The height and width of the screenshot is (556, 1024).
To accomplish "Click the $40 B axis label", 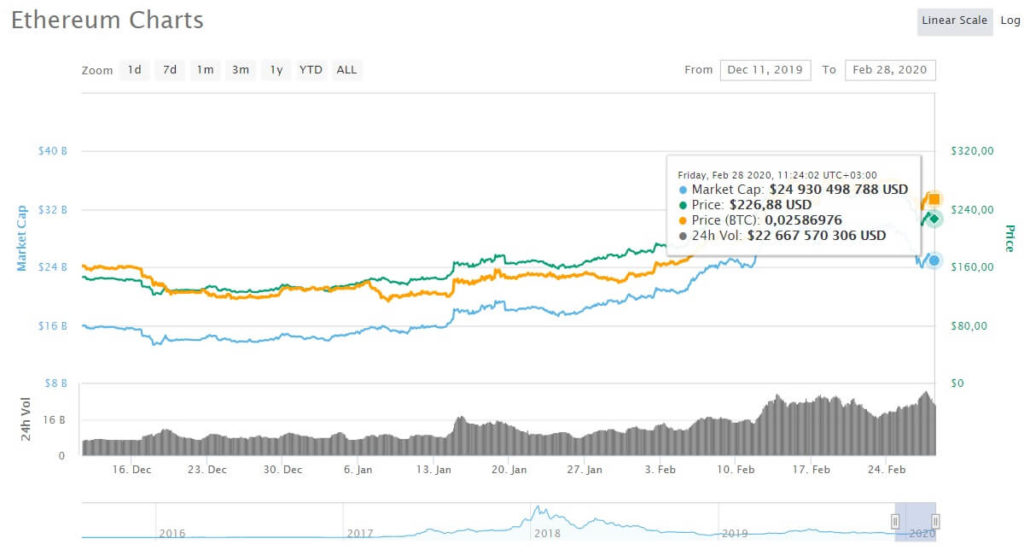I will 53,151.
